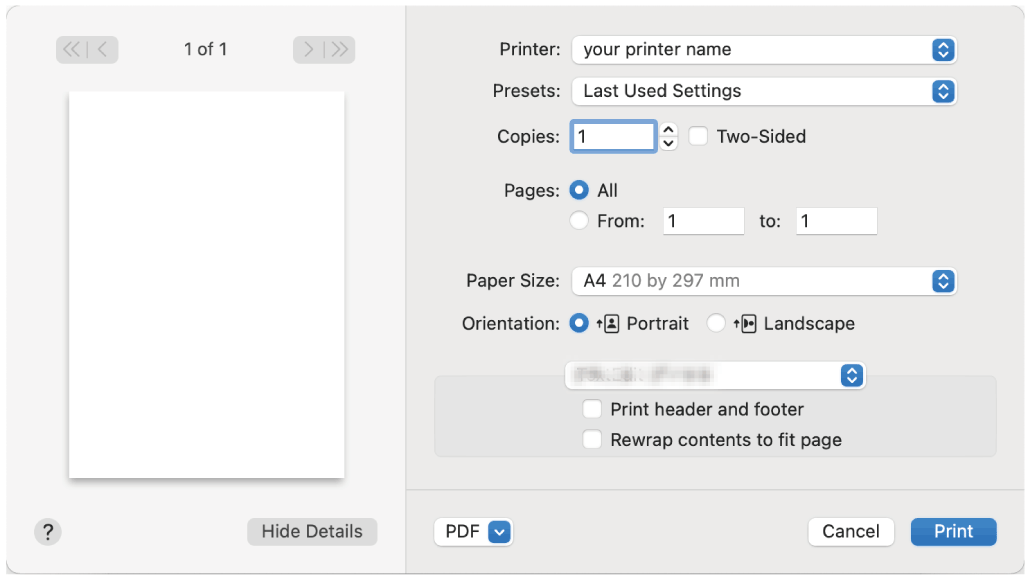Screen dimensions: 1028x578
Task: Enable Print header and footer
Action: pos(593,409)
